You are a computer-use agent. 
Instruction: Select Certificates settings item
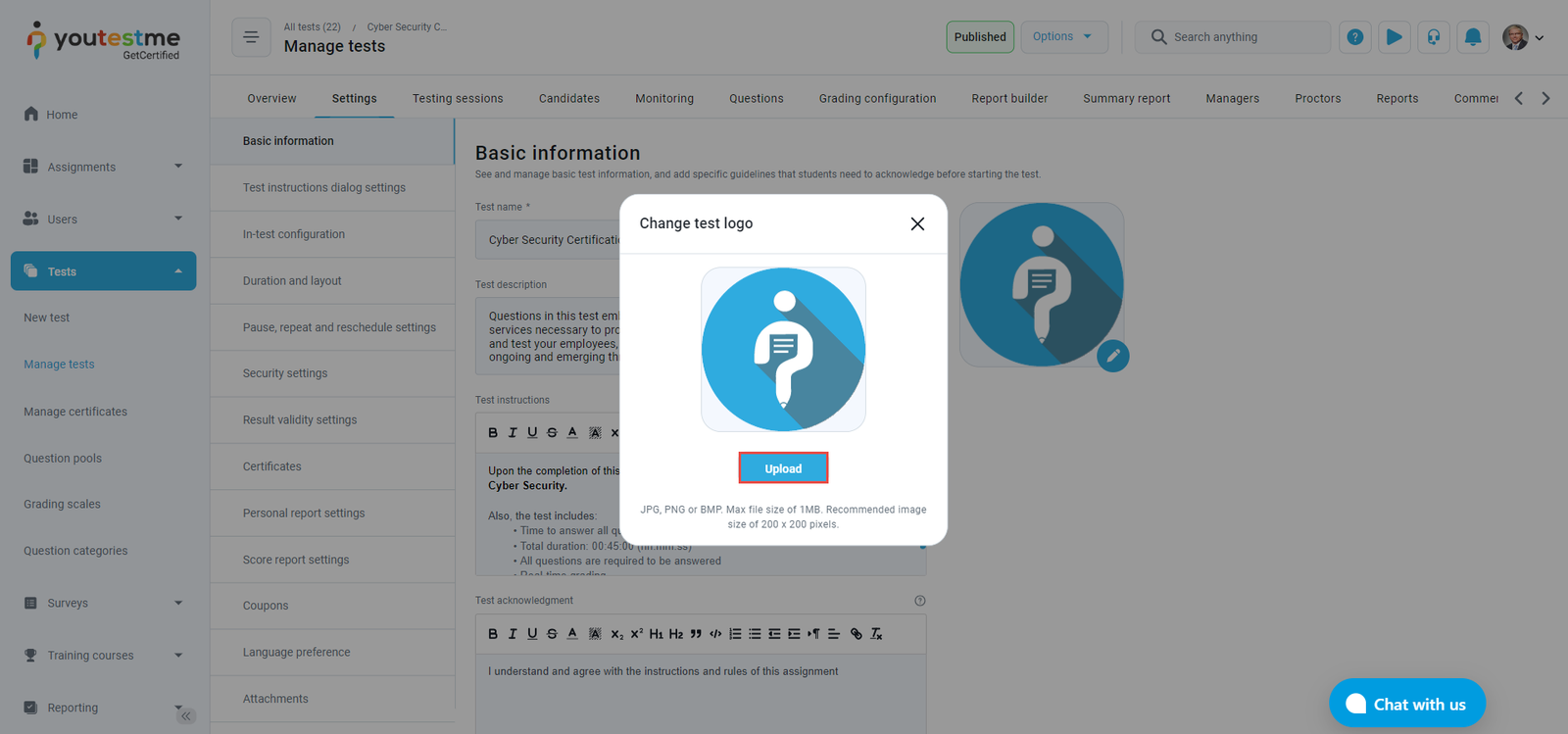(332, 466)
